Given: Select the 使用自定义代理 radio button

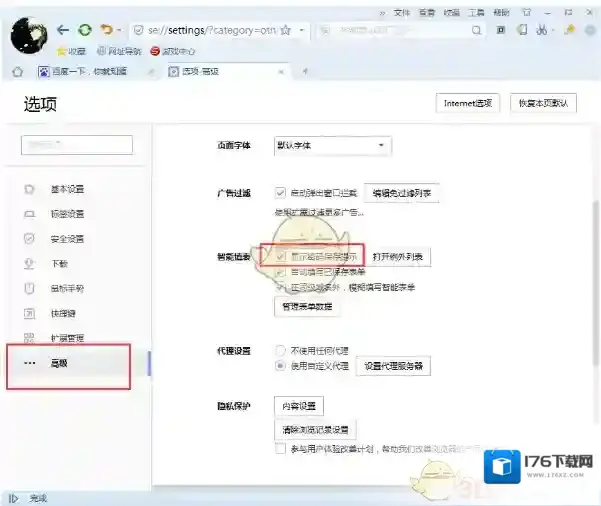Looking at the screenshot, I should coord(280,366).
